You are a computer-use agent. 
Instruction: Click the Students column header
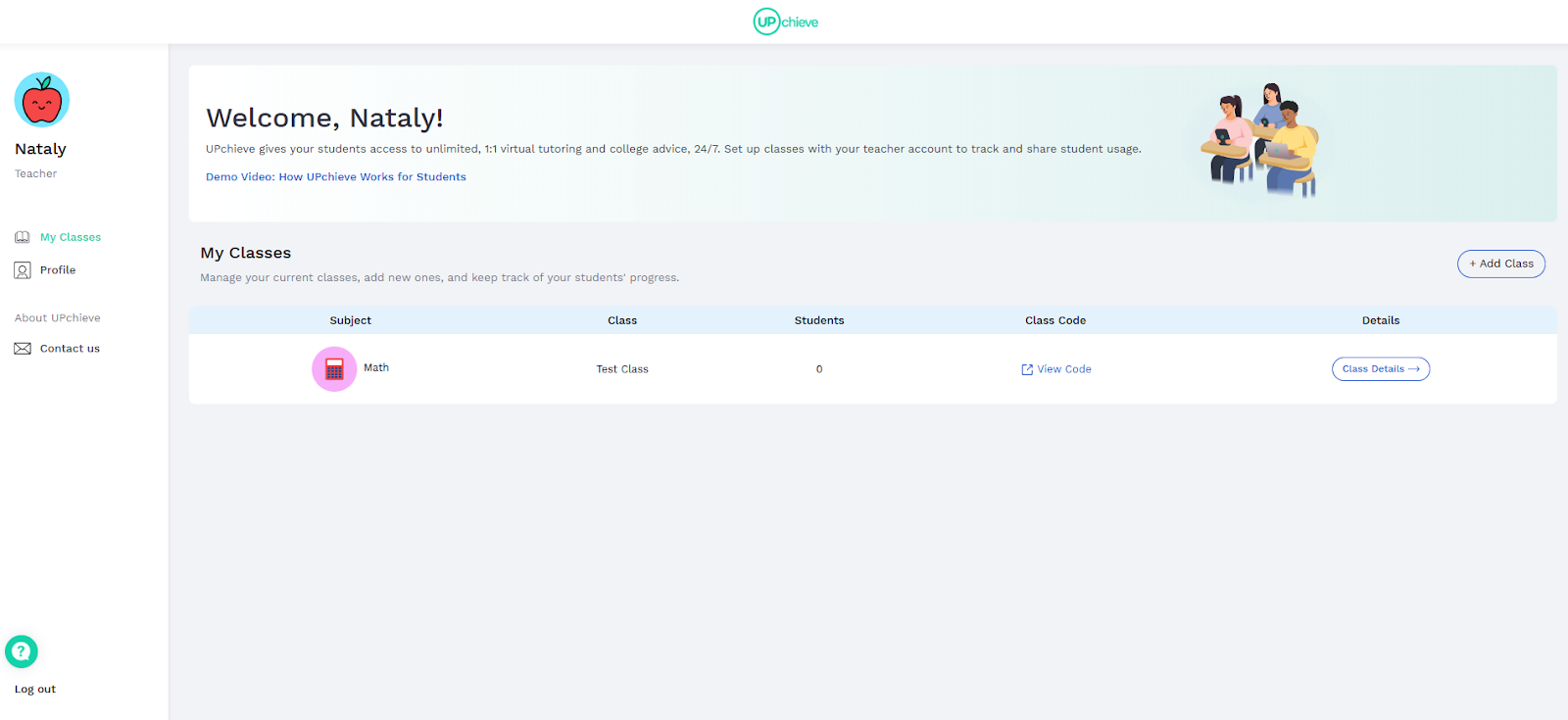pyautogui.click(x=819, y=320)
